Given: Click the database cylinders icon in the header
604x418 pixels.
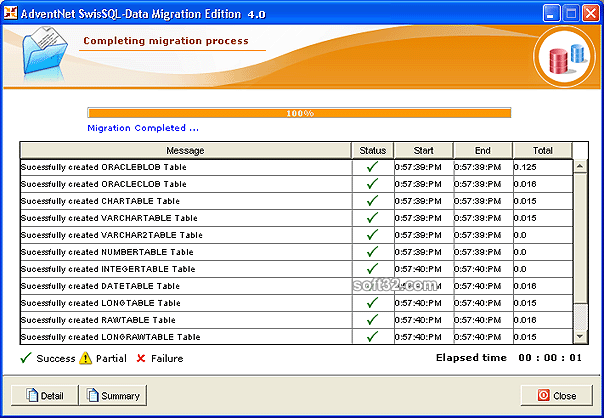Looking at the screenshot, I should (x=565, y=57).
